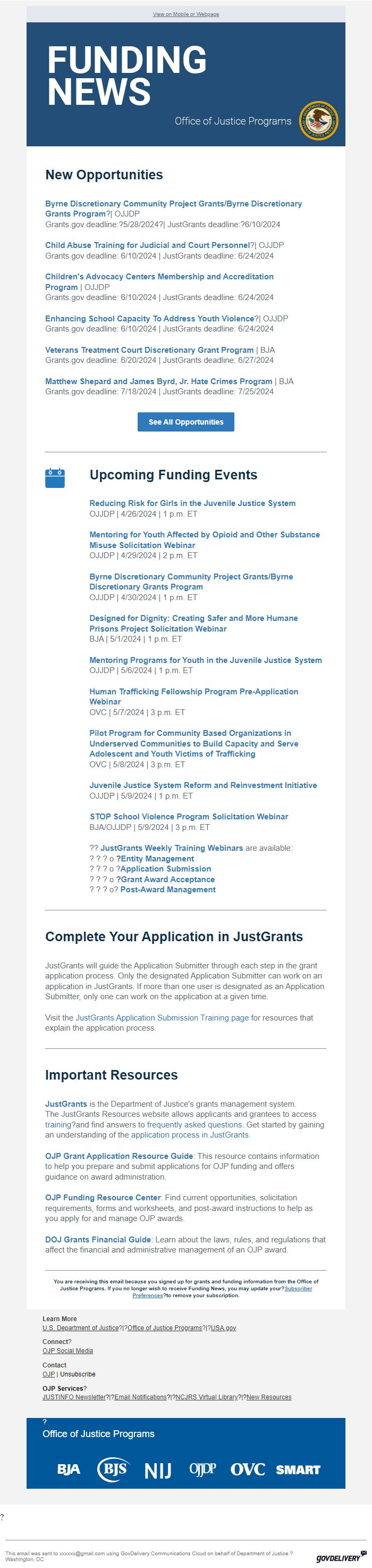
Task: Open Byrne Discretionary Community Project Grants opportunity link
Action: [173, 209]
